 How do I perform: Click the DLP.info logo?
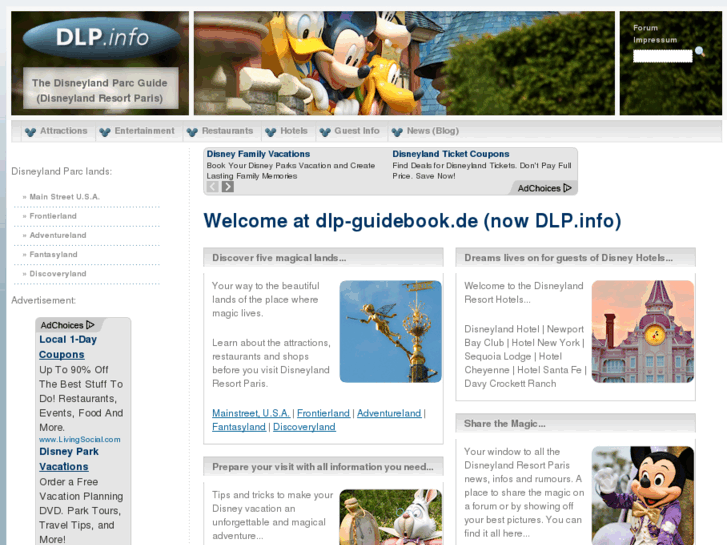pyautogui.click(x=102, y=38)
